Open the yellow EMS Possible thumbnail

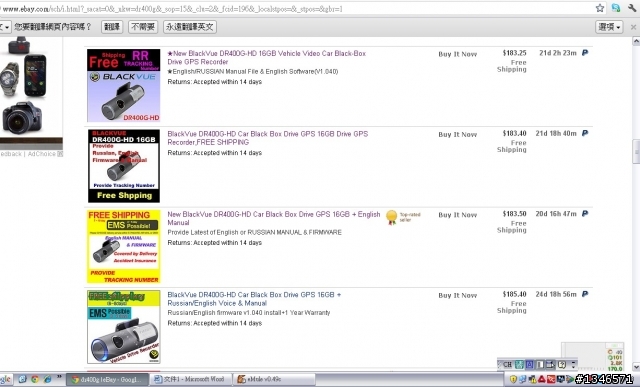[x=124, y=246]
